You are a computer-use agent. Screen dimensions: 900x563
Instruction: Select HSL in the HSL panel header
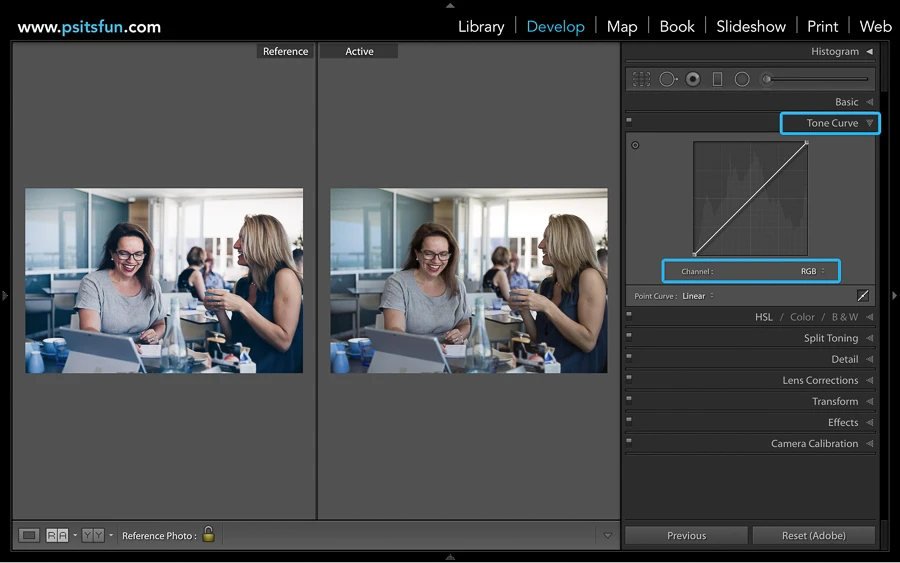tap(763, 317)
